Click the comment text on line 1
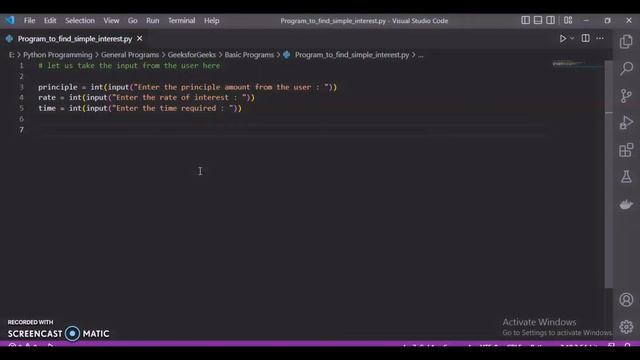This screenshot has height=360, width=640. (129, 66)
